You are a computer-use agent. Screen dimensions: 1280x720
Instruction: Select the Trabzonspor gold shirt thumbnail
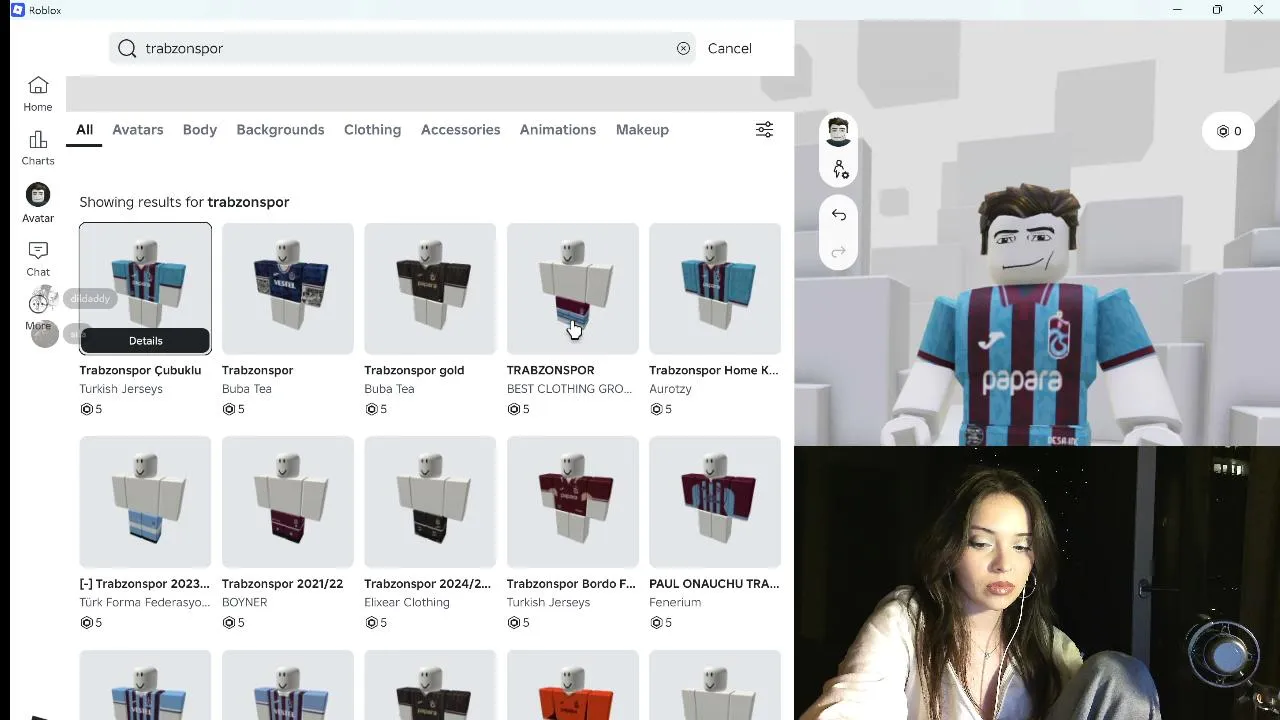coord(430,288)
